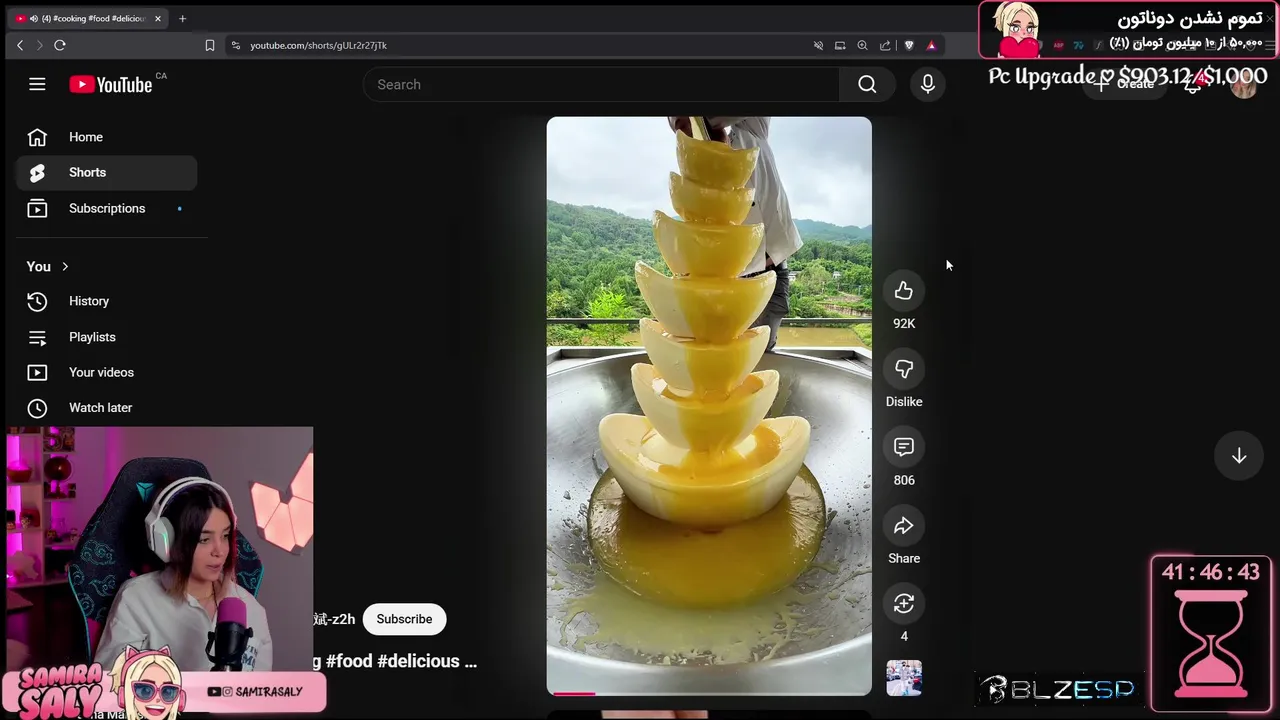This screenshot has height=720, width=1280.
Task: Expand the You section chevron
Action: tap(65, 266)
